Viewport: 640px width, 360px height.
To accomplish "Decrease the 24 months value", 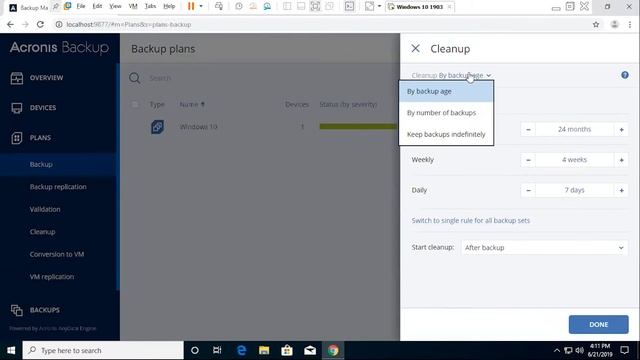I will pos(528,130).
